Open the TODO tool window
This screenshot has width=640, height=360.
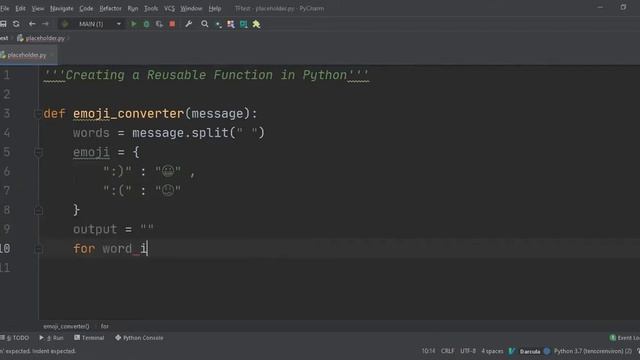pos(15,338)
